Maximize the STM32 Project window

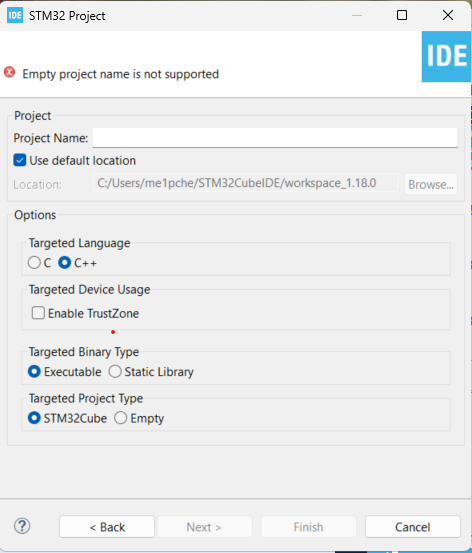click(402, 15)
